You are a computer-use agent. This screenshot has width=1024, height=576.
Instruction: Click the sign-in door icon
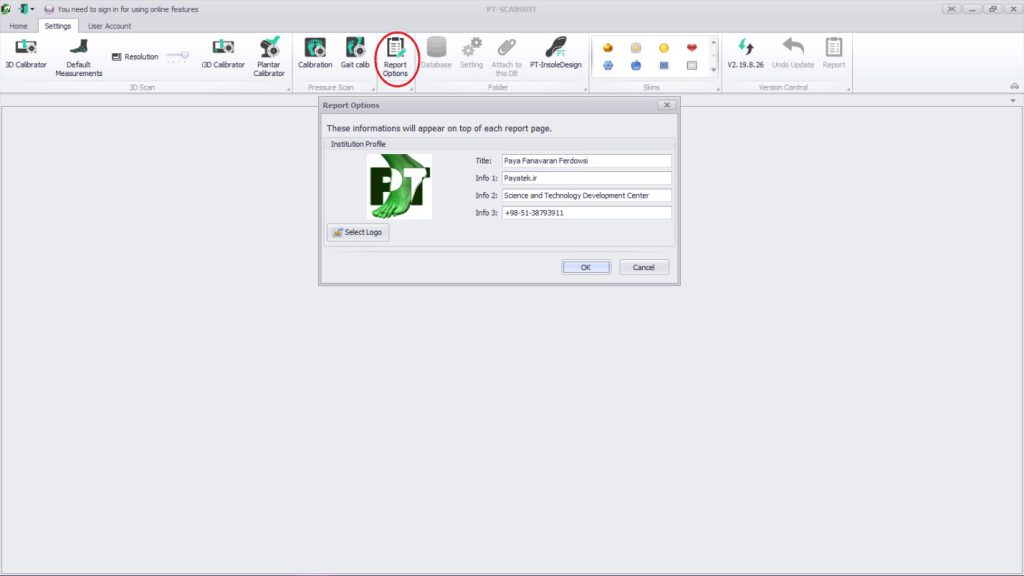23,9
